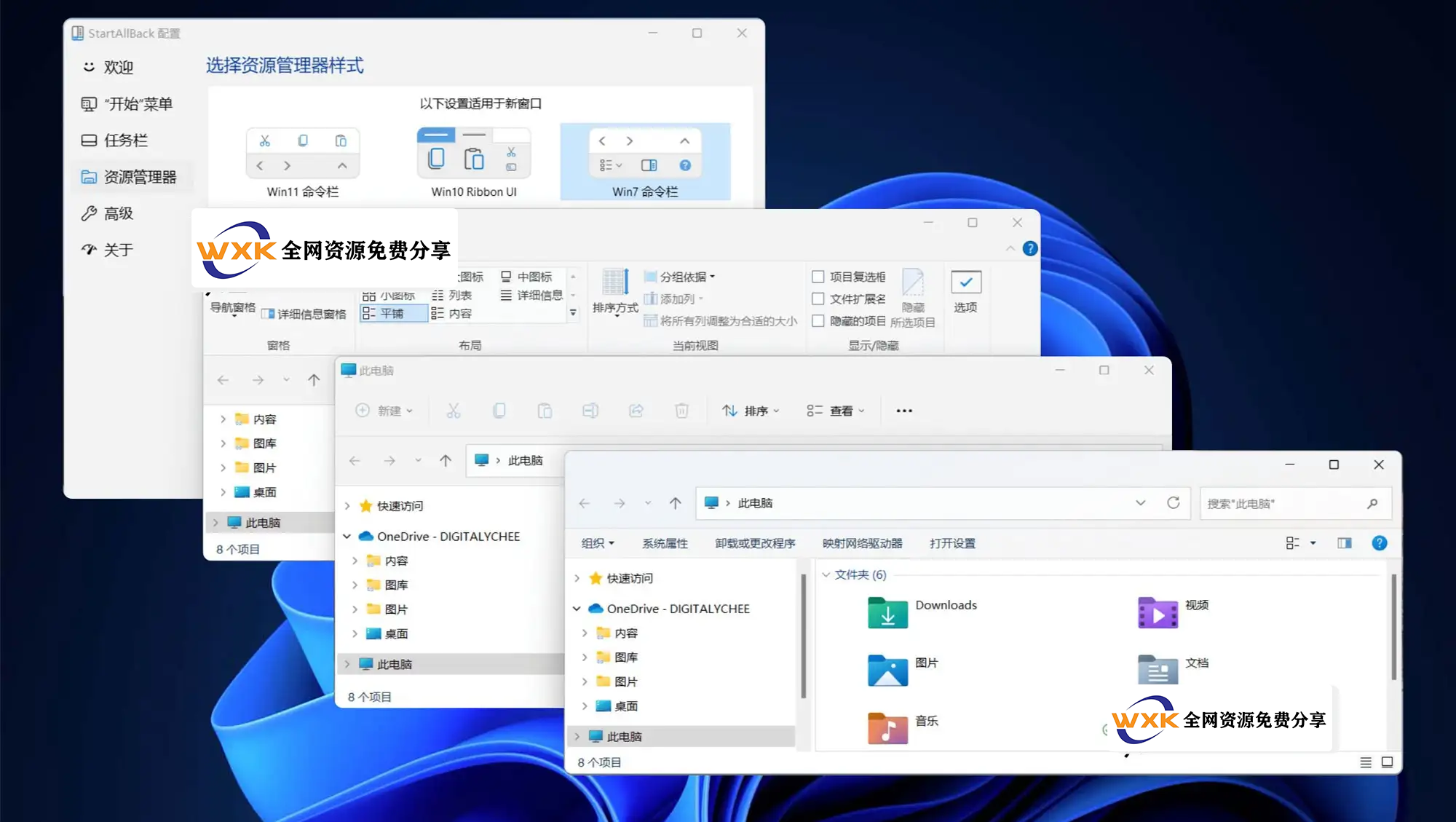
Task: Open the 文档 folder icon
Action: (x=1158, y=668)
